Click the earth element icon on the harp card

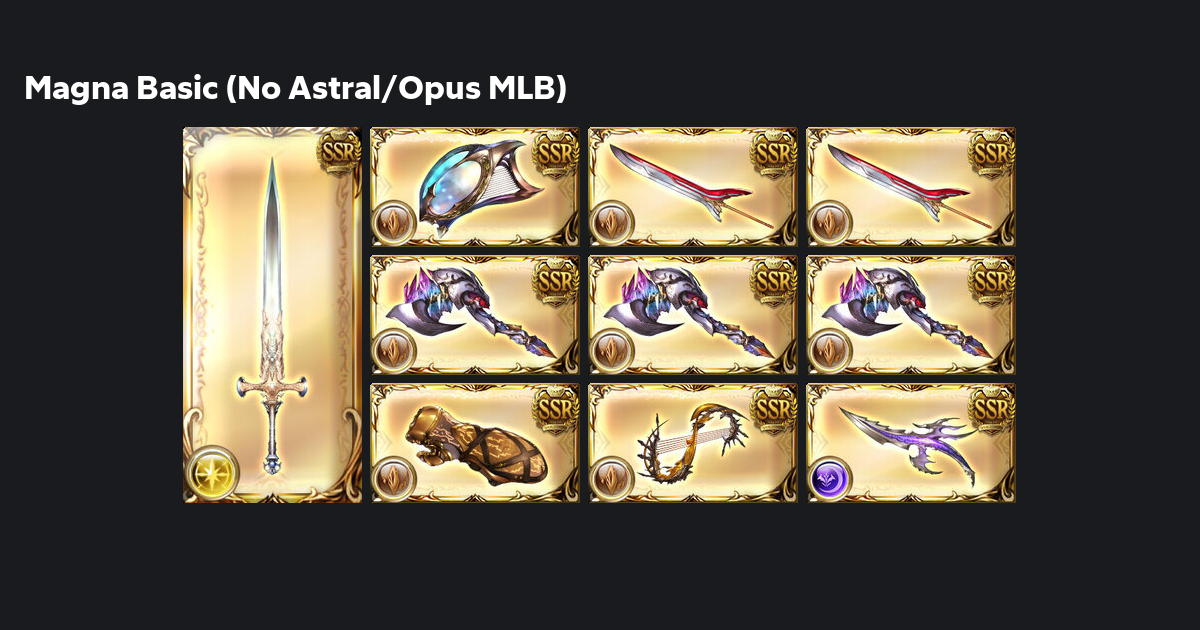click(x=393, y=222)
